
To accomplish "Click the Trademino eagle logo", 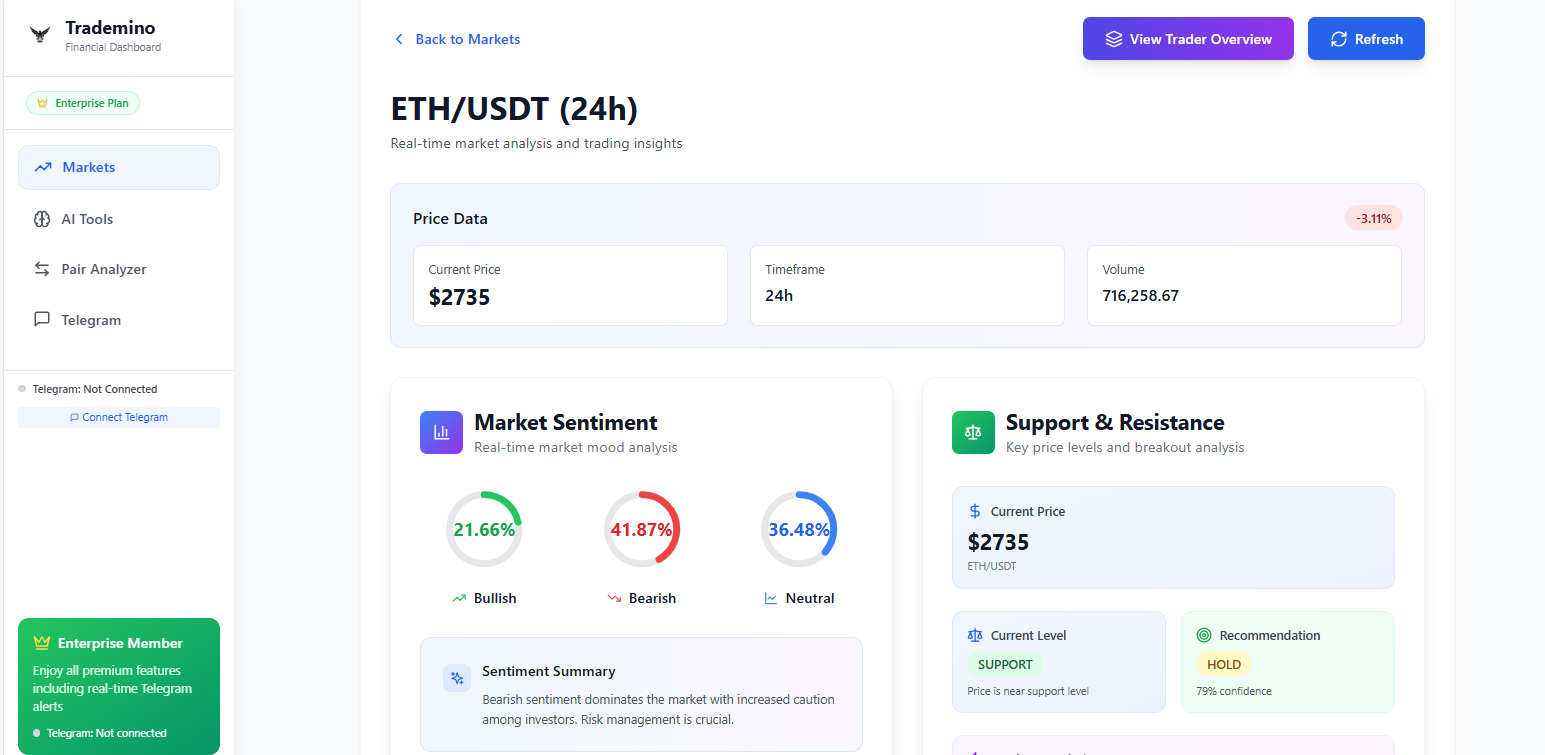I will pos(39,34).
